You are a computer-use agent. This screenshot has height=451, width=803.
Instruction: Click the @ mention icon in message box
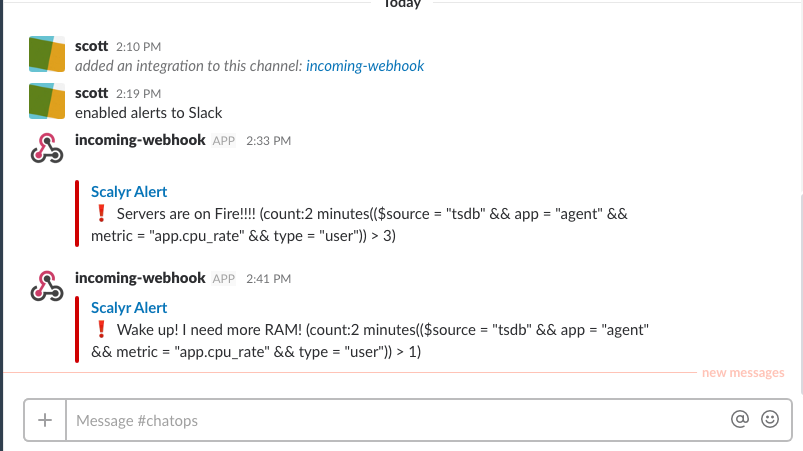pos(740,420)
